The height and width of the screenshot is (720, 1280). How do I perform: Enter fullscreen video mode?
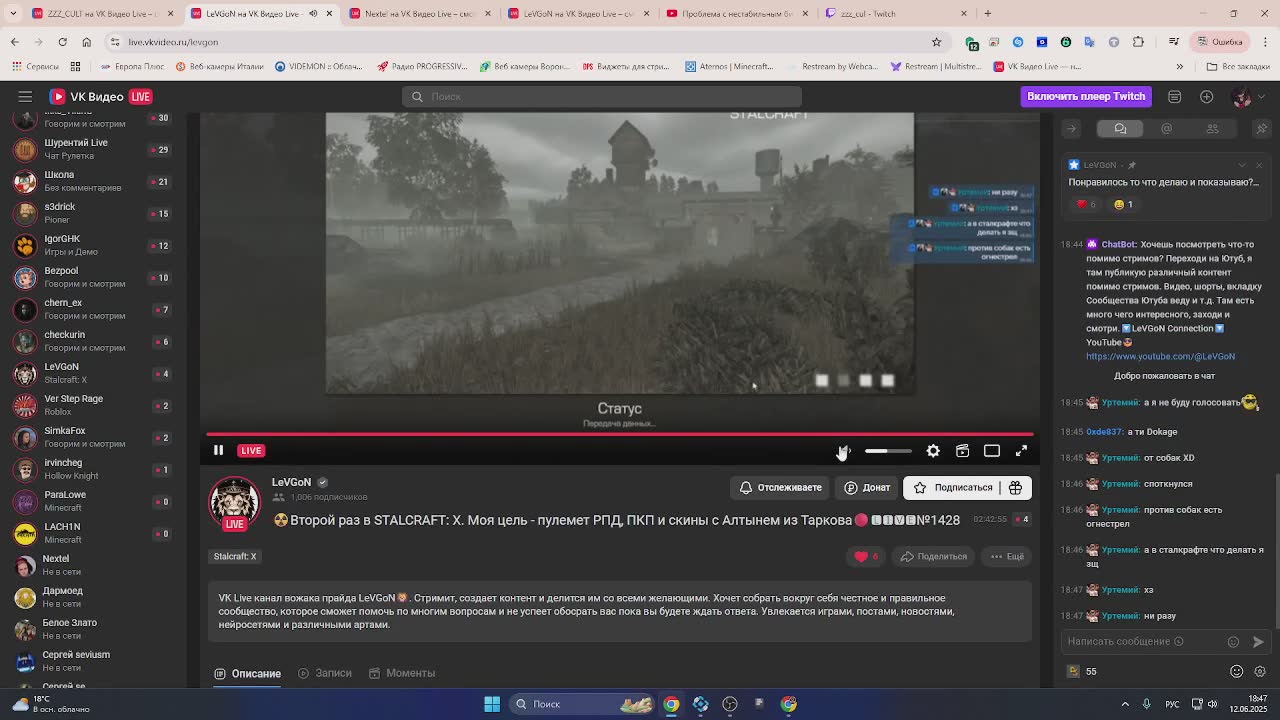pos(1021,451)
